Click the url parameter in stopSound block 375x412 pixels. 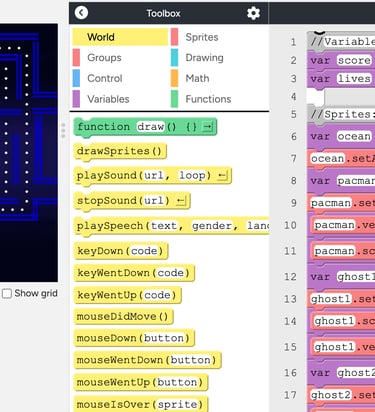tap(154, 201)
